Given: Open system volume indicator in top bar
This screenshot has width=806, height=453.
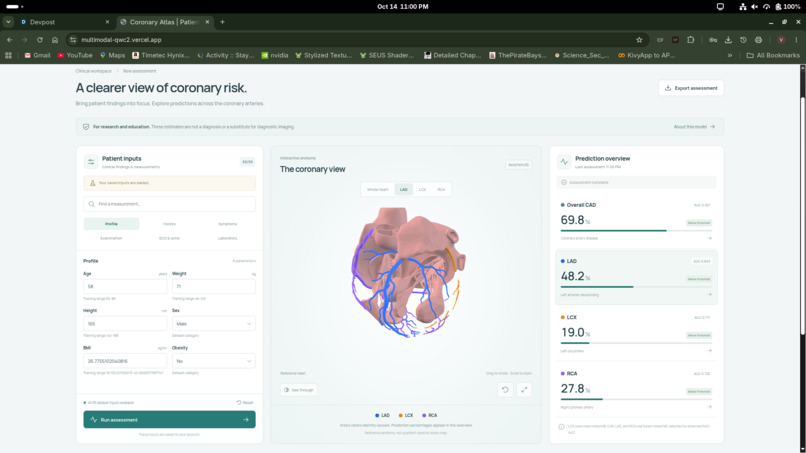Looking at the screenshot, I should pos(754,7).
